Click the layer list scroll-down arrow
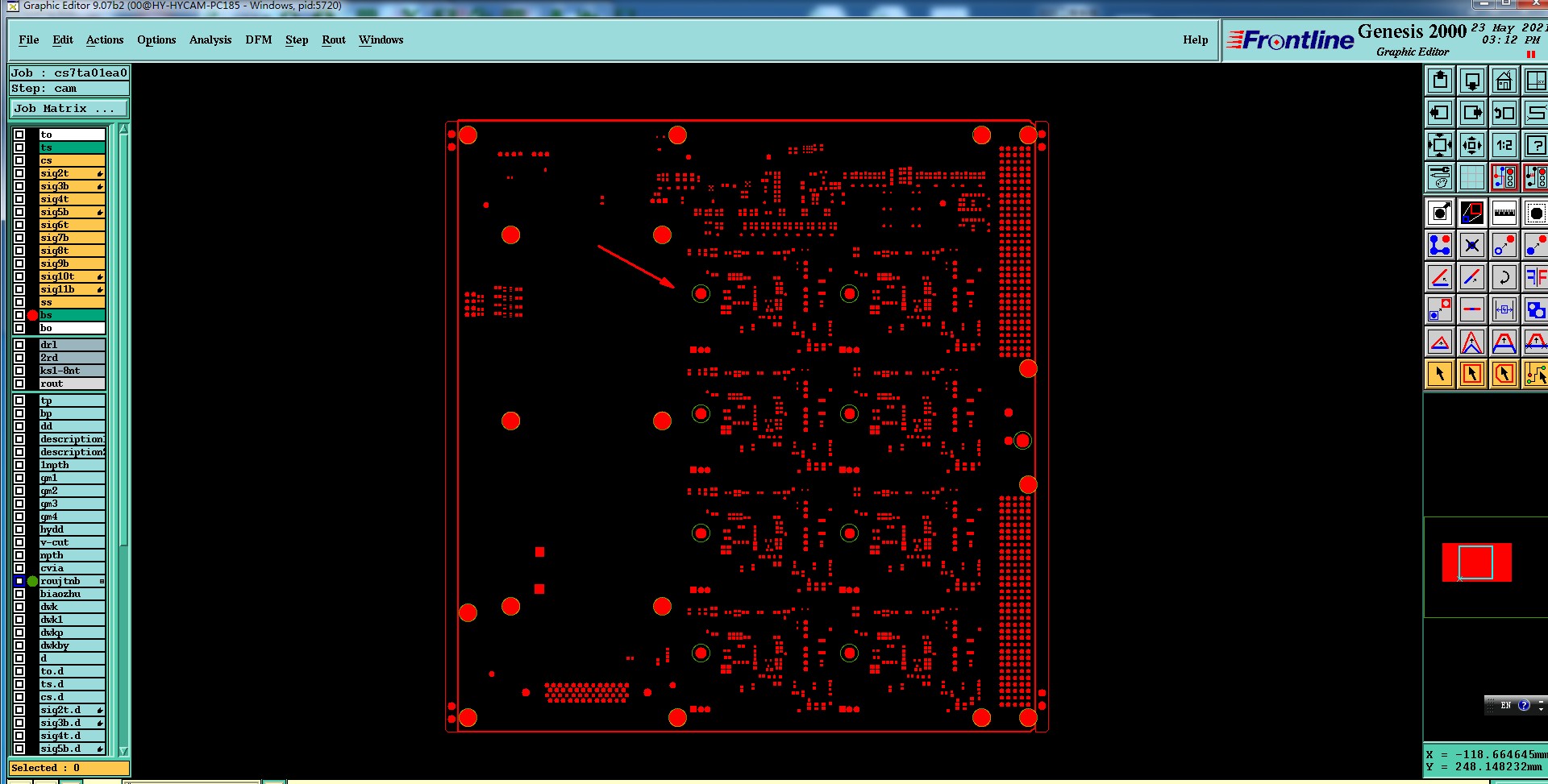Screen dimensions: 1548x784 click(123, 750)
